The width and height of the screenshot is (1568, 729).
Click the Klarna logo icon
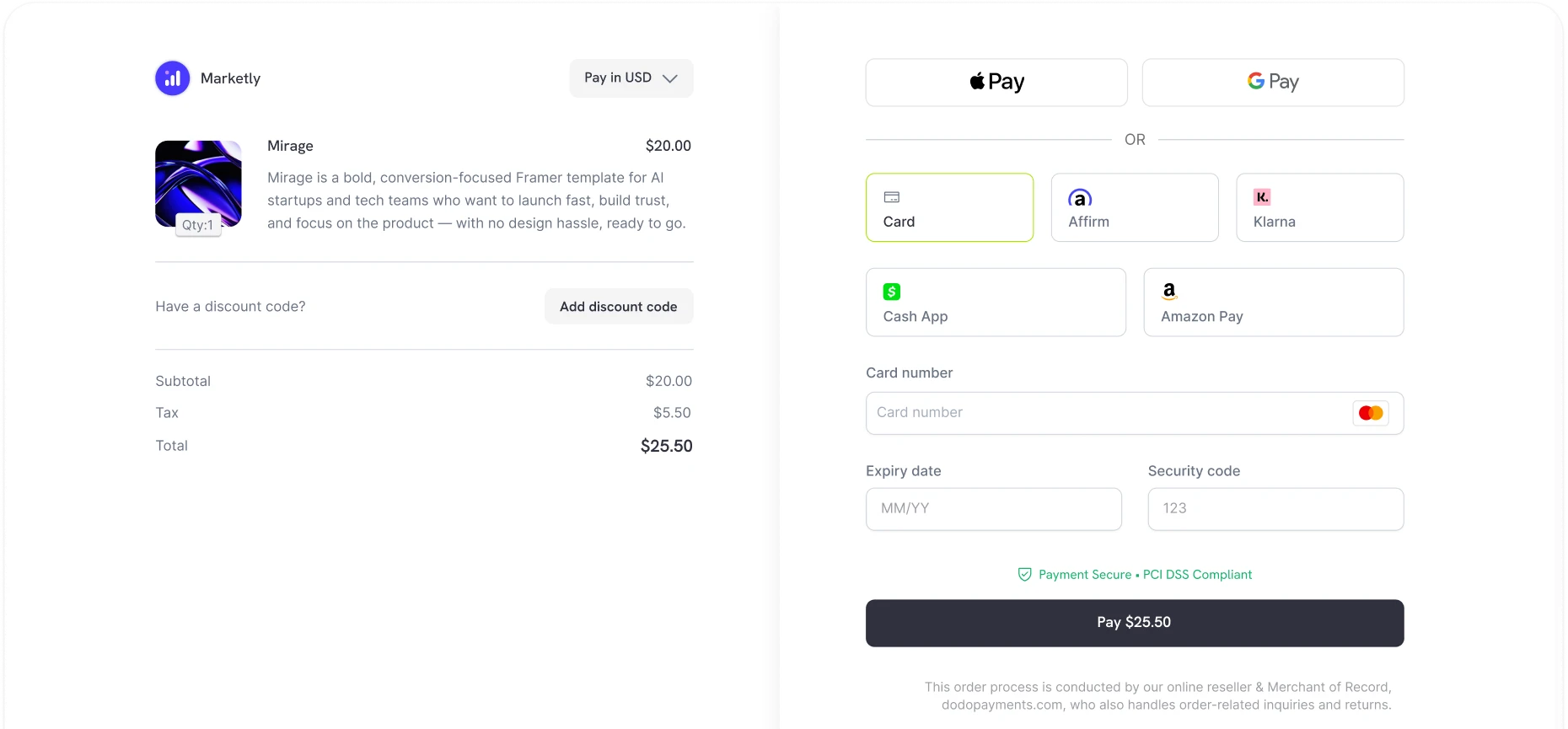[1262, 197]
